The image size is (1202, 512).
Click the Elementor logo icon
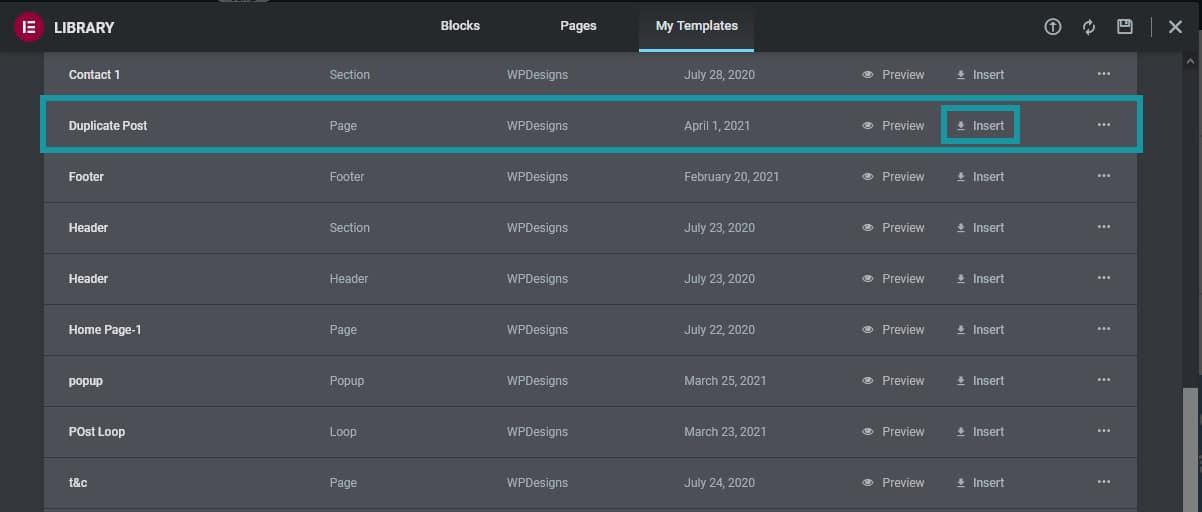[28, 27]
